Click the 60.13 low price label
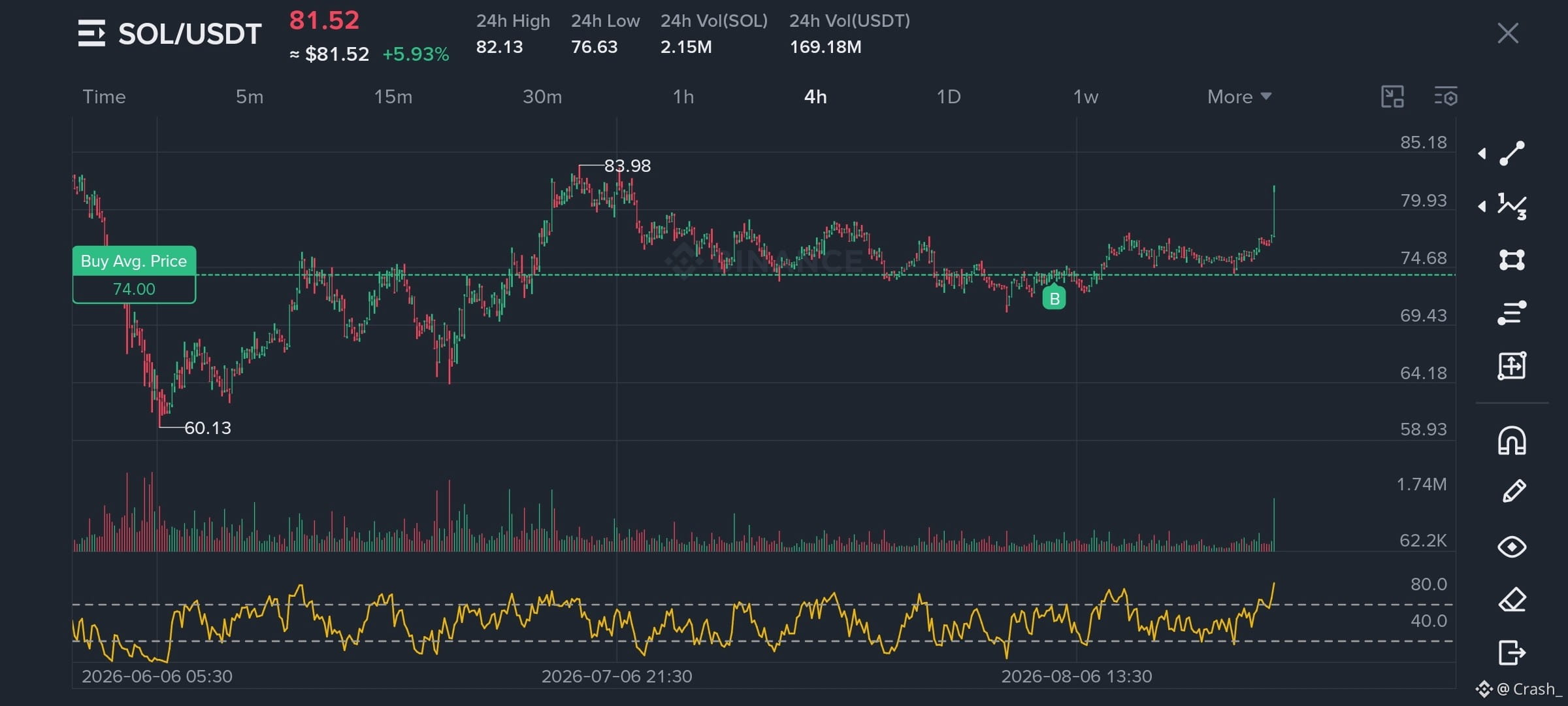This screenshot has height=706, width=1568. [208, 428]
